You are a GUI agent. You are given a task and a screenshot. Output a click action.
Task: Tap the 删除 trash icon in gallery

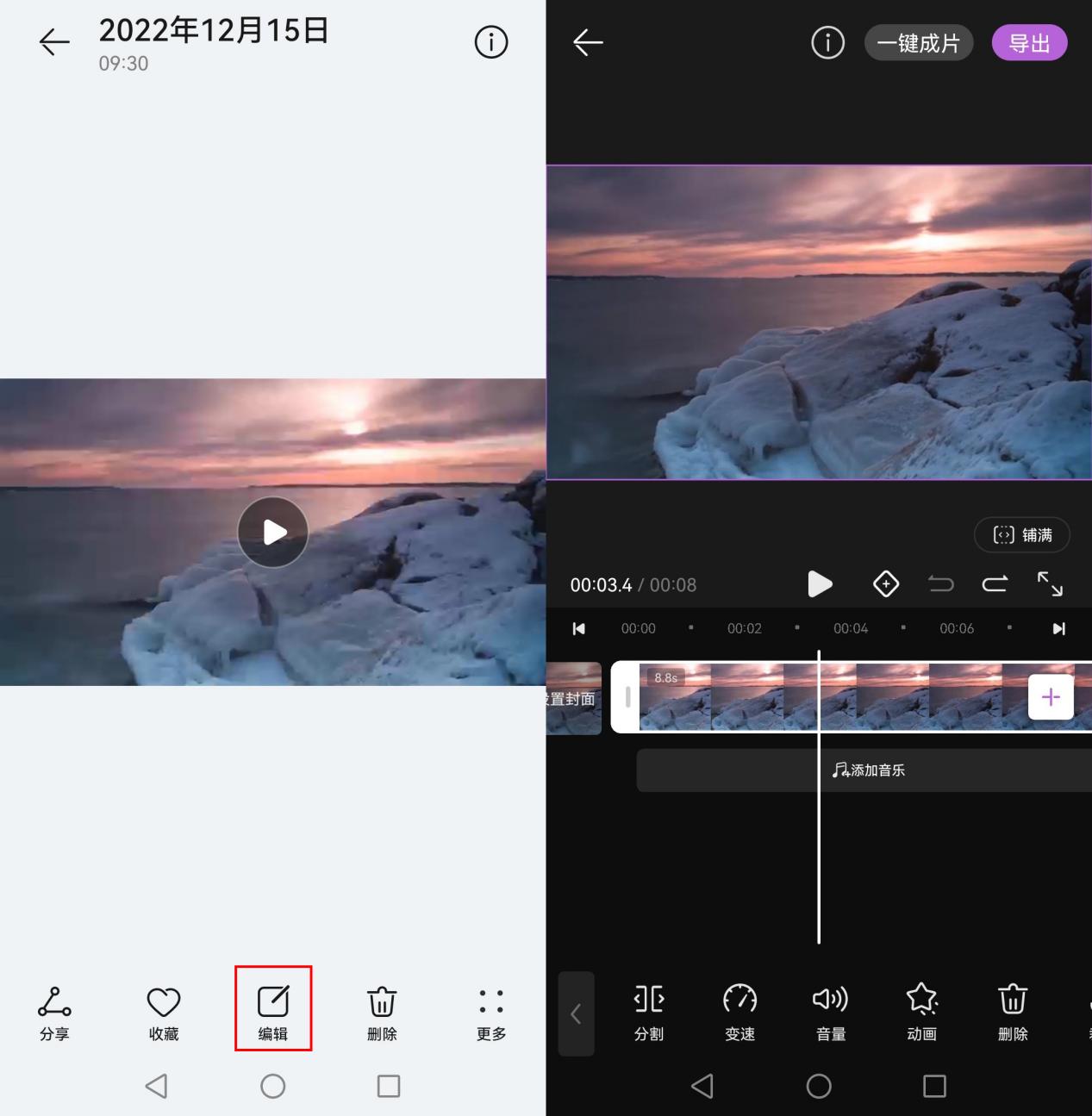(382, 1013)
